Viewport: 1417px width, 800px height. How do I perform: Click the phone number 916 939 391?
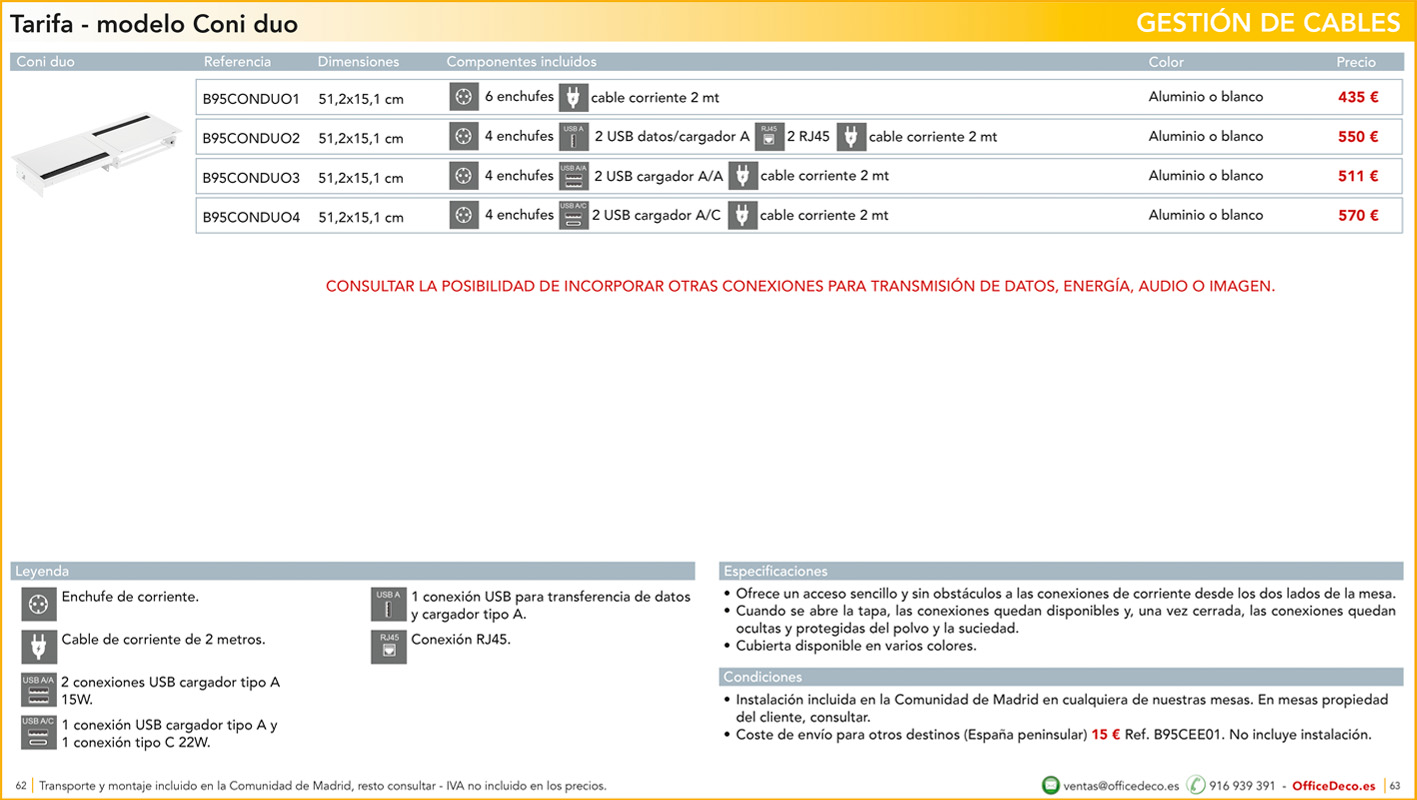coord(1242,786)
